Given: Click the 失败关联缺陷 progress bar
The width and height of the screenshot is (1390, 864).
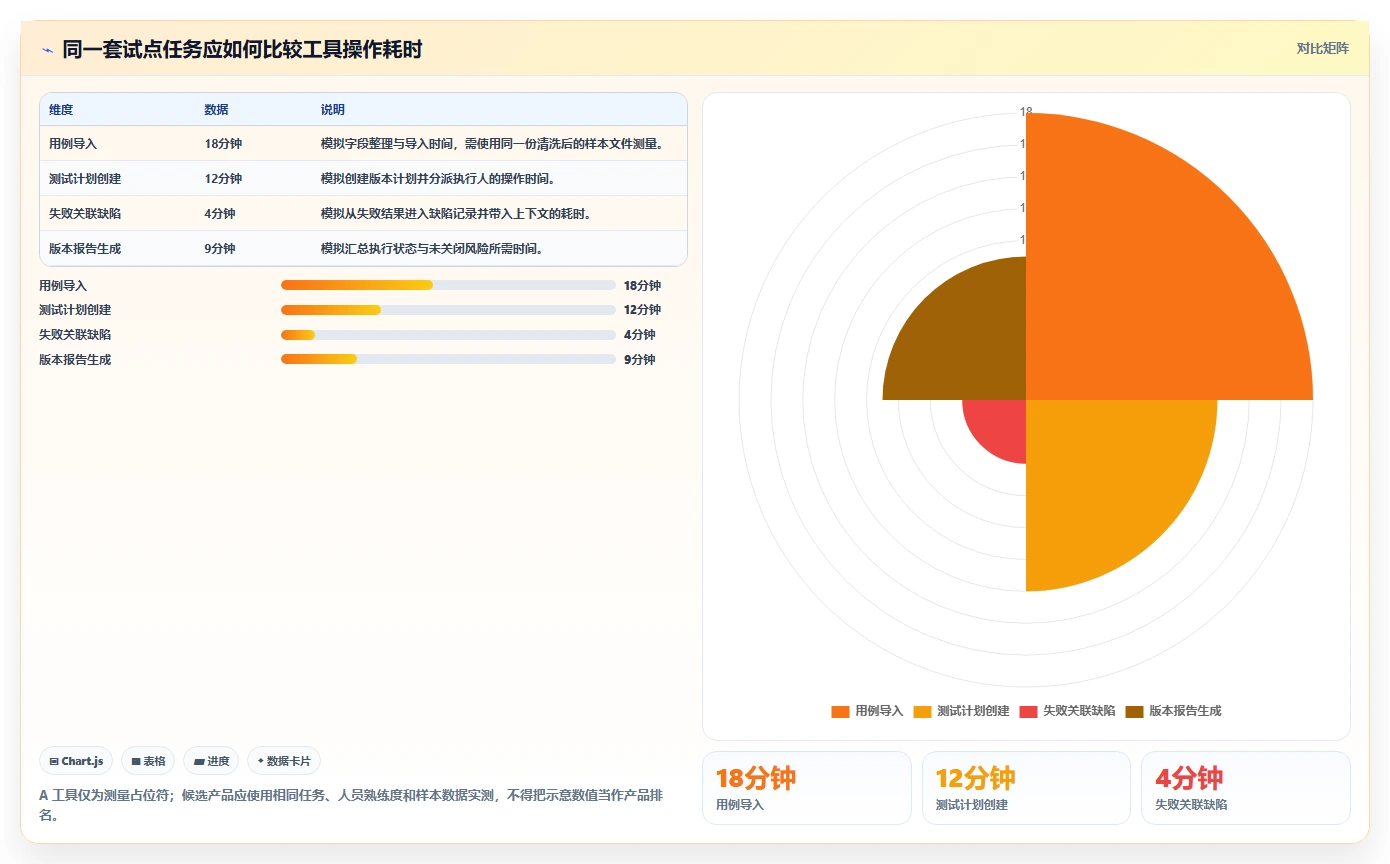Looking at the screenshot, I should (448, 335).
